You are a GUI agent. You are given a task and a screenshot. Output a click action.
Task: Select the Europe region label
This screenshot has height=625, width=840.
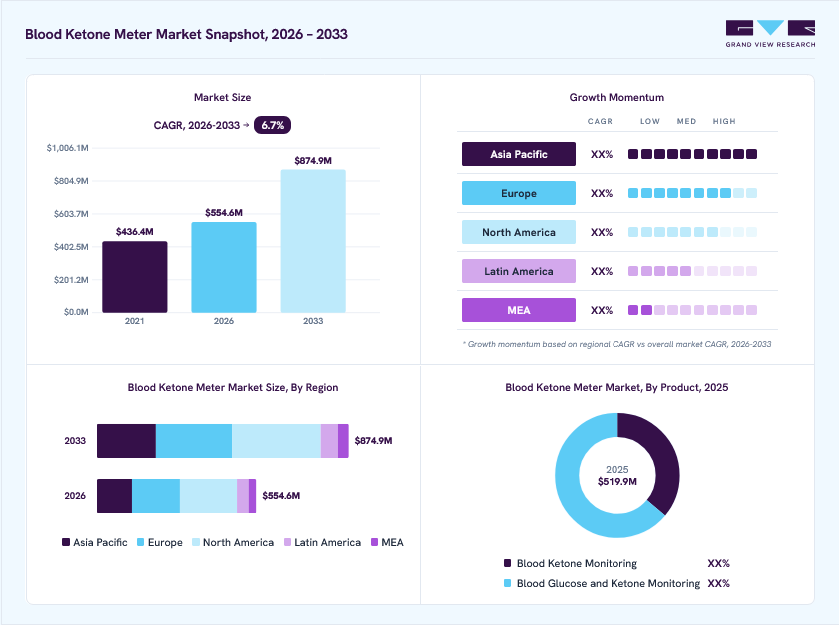519,193
